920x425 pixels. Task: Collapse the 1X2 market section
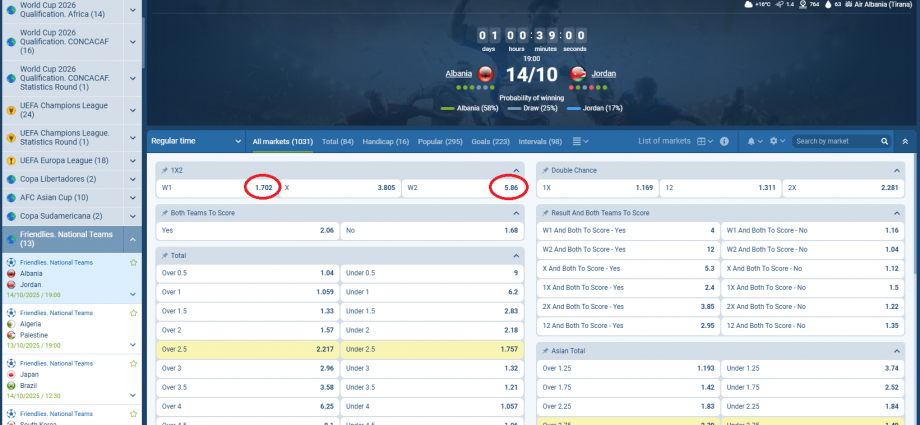(x=516, y=170)
